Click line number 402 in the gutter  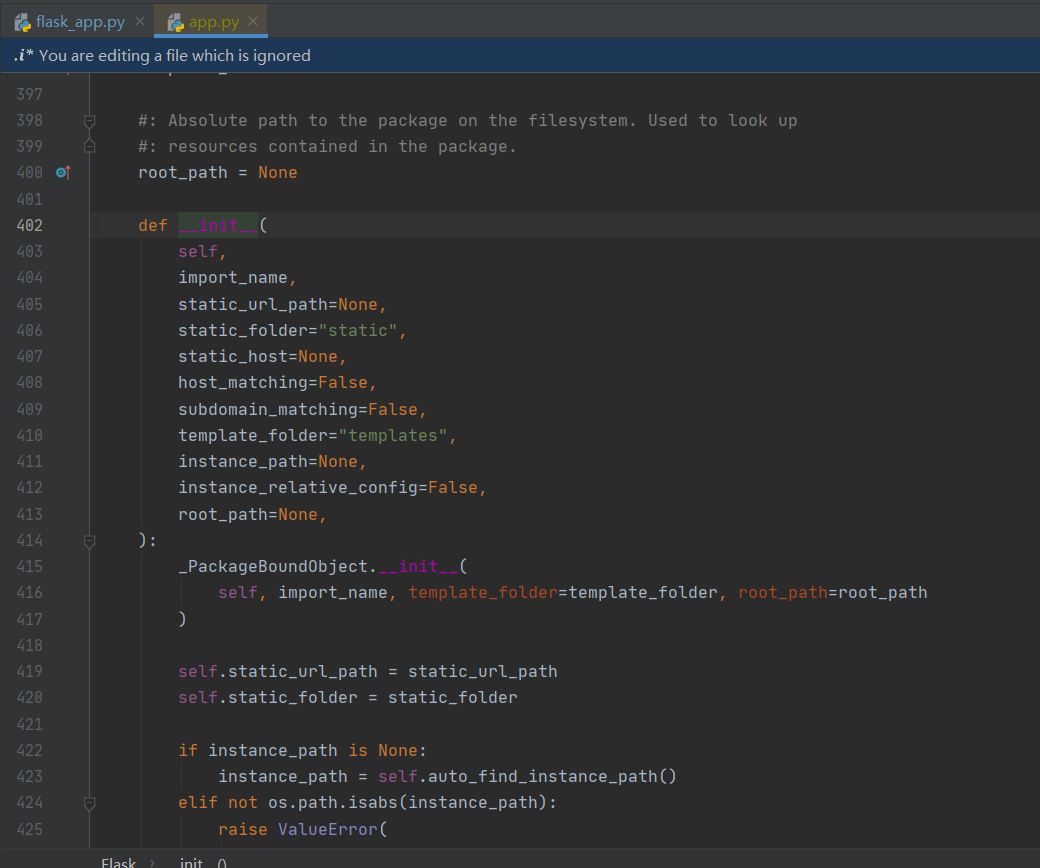click(30, 225)
